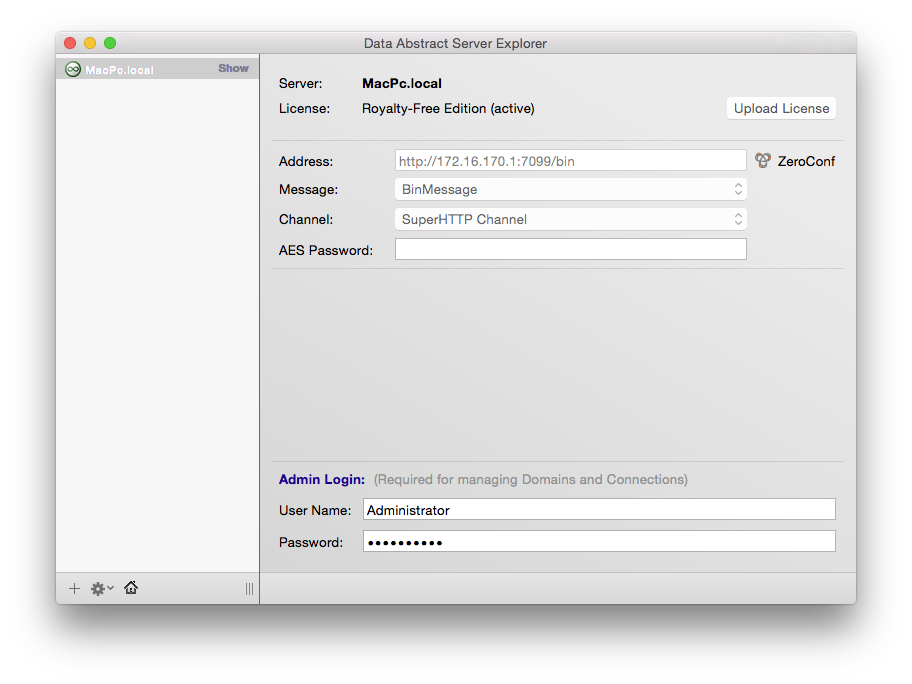
Task: Click Show next to MacPc.local
Action: [x=233, y=69]
